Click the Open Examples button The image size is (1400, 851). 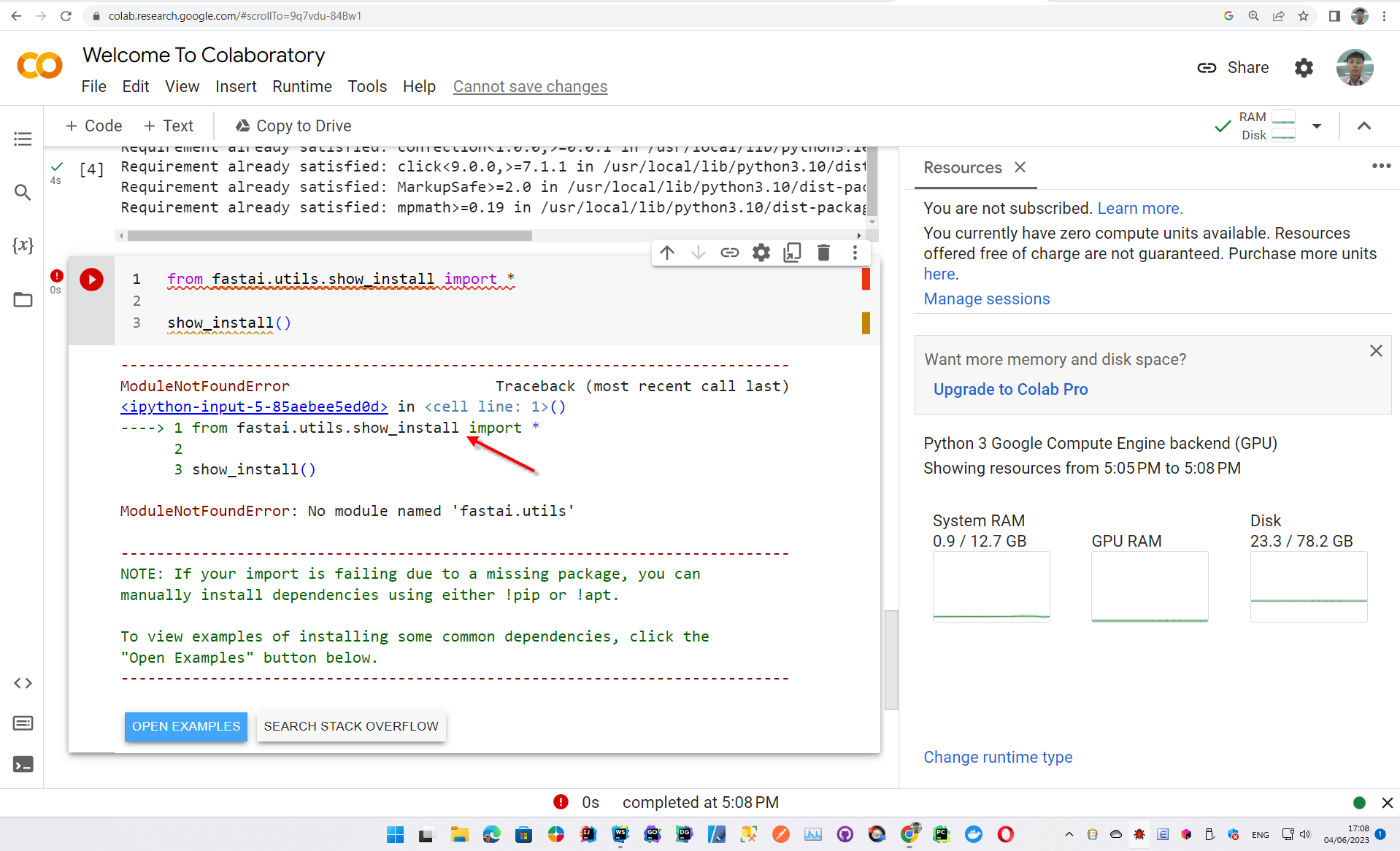185,726
